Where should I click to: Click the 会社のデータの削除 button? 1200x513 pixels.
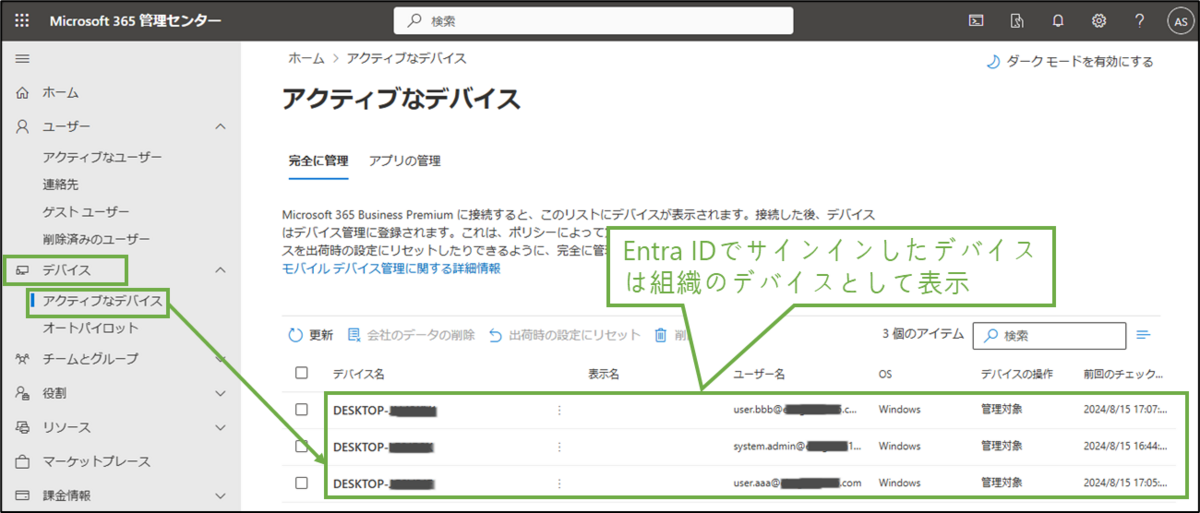(x=411, y=335)
